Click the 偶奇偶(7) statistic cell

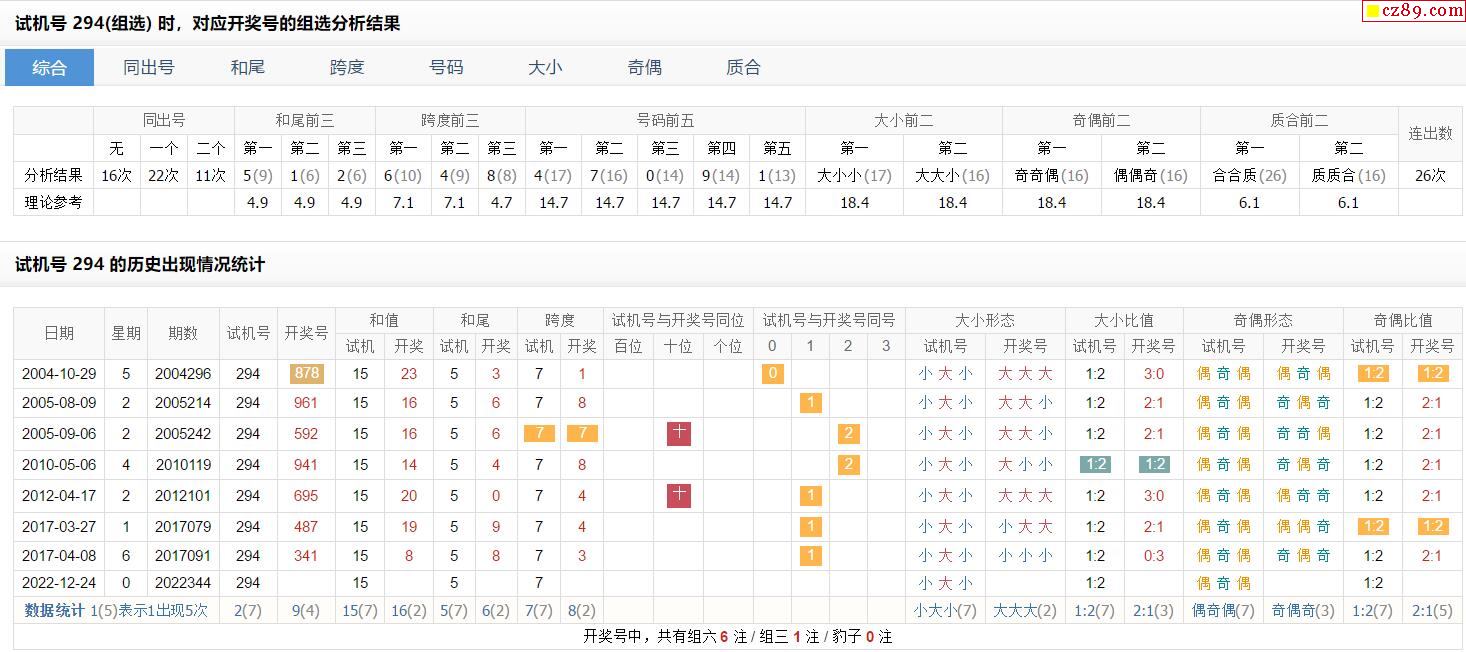1223,610
